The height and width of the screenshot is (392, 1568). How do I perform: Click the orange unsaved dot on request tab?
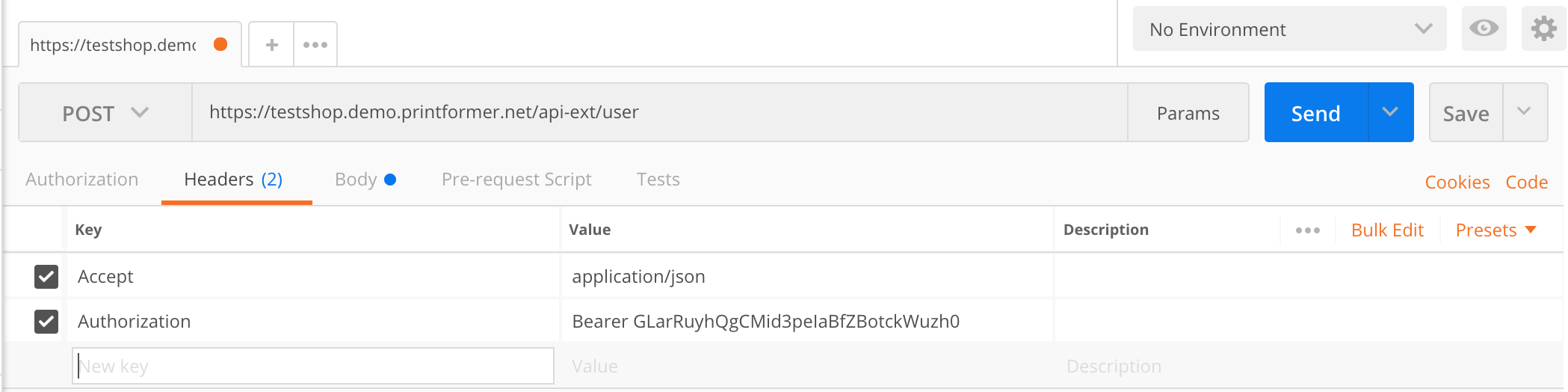pyautogui.click(x=220, y=44)
